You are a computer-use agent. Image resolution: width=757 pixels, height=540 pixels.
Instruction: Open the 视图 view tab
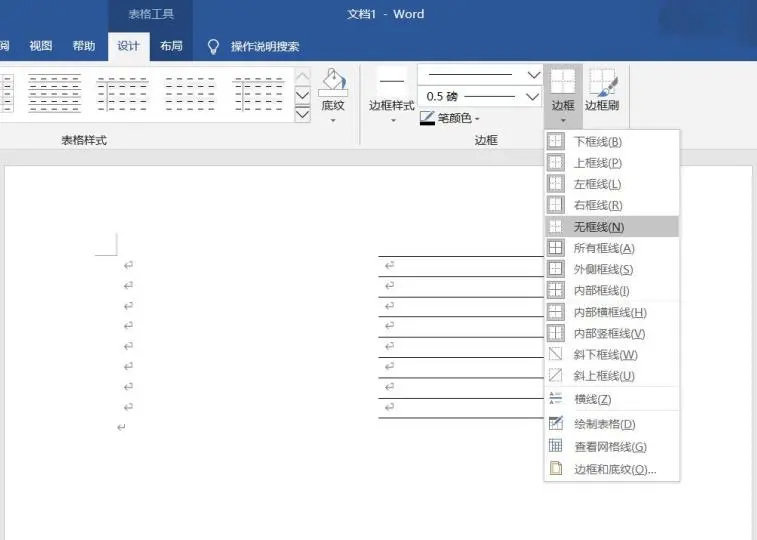41,46
